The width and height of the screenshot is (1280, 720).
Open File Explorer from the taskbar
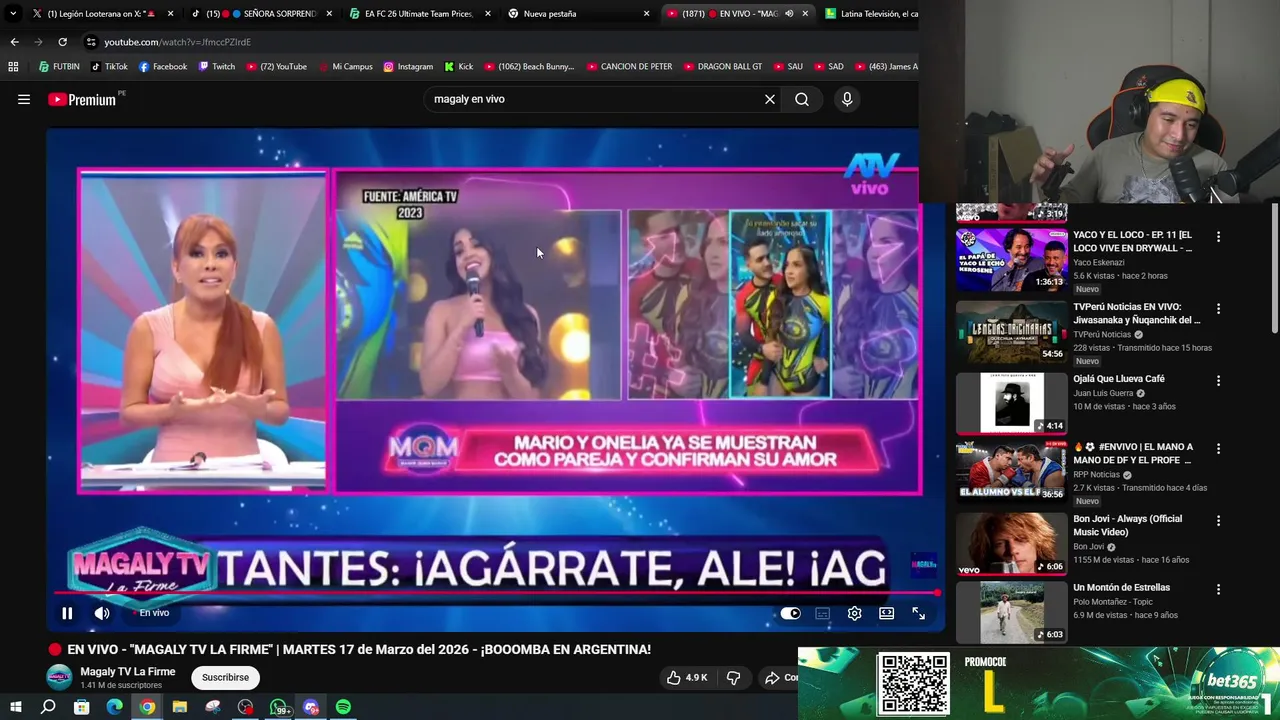pos(180,707)
